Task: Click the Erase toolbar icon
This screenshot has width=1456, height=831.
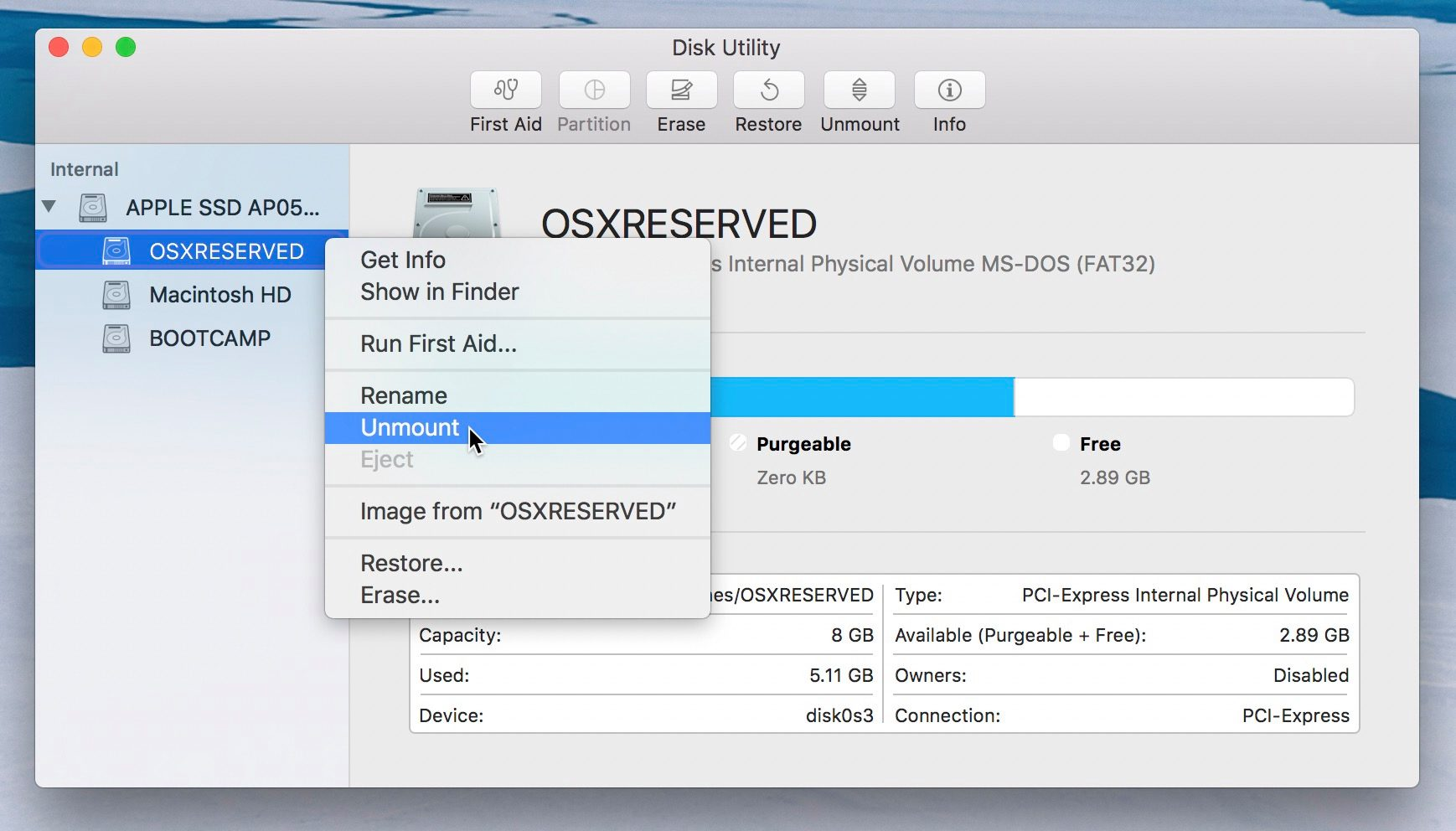Action: 681,90
